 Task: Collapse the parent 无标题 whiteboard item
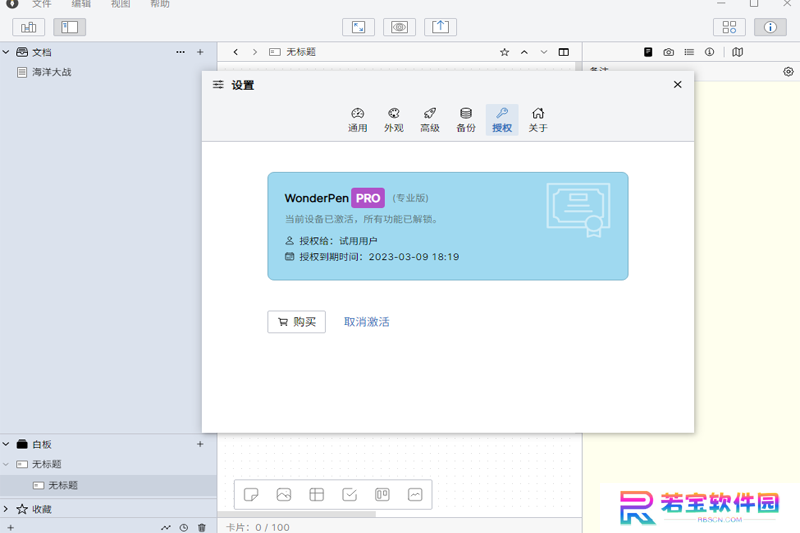tap(6, 464)
